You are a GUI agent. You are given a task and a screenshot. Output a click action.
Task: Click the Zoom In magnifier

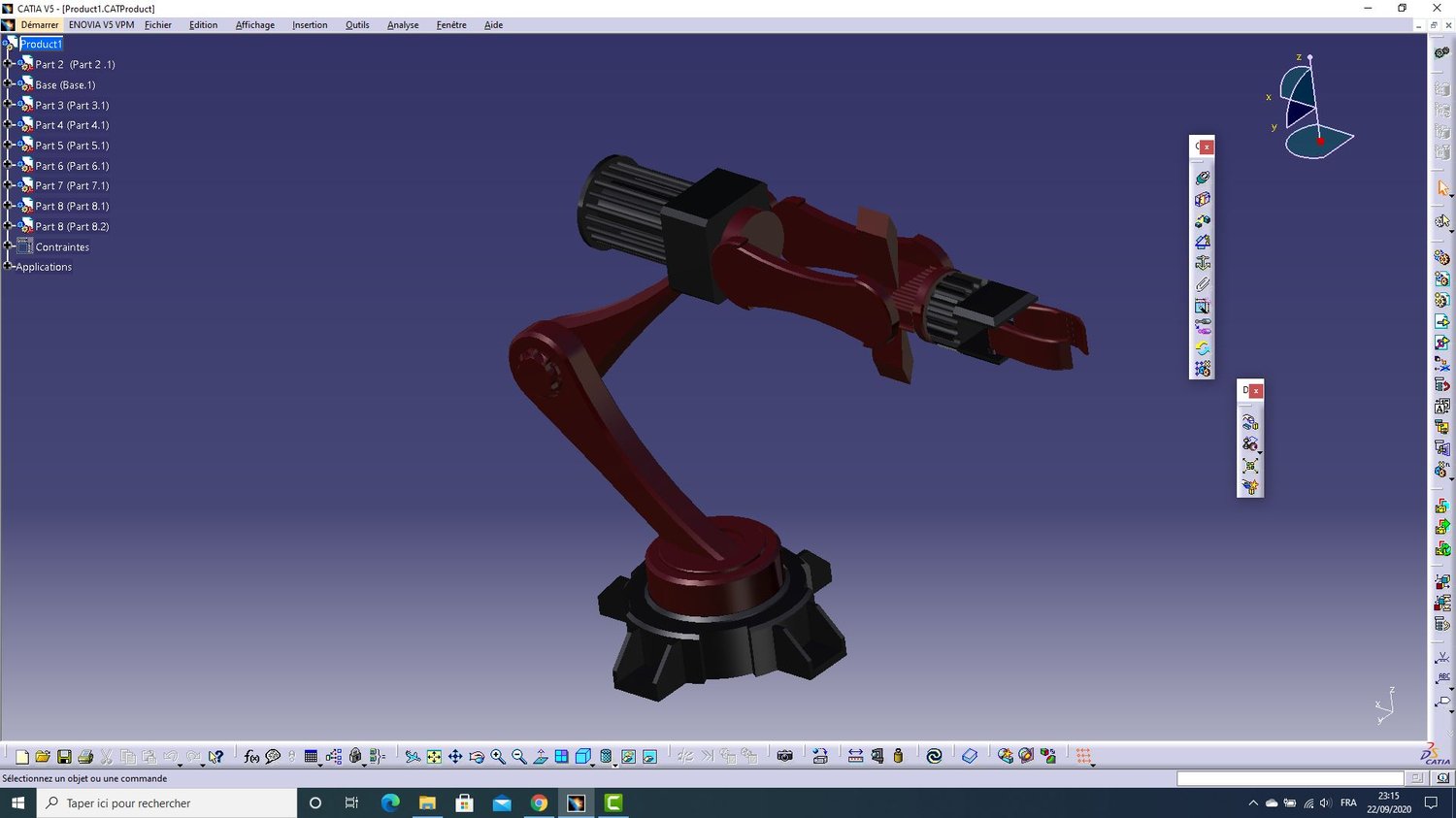pos(498,757)
